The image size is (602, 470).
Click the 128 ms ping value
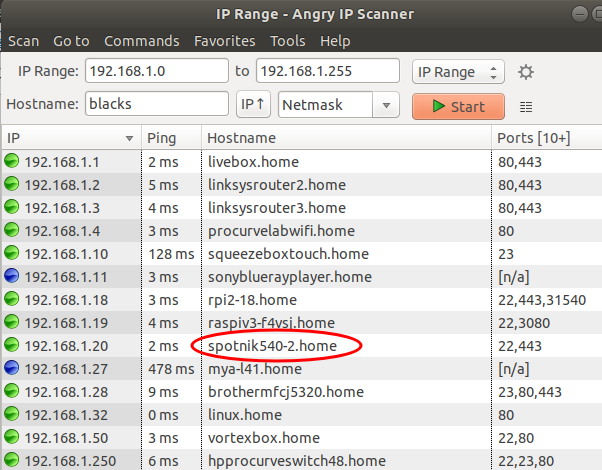(171, 254)
